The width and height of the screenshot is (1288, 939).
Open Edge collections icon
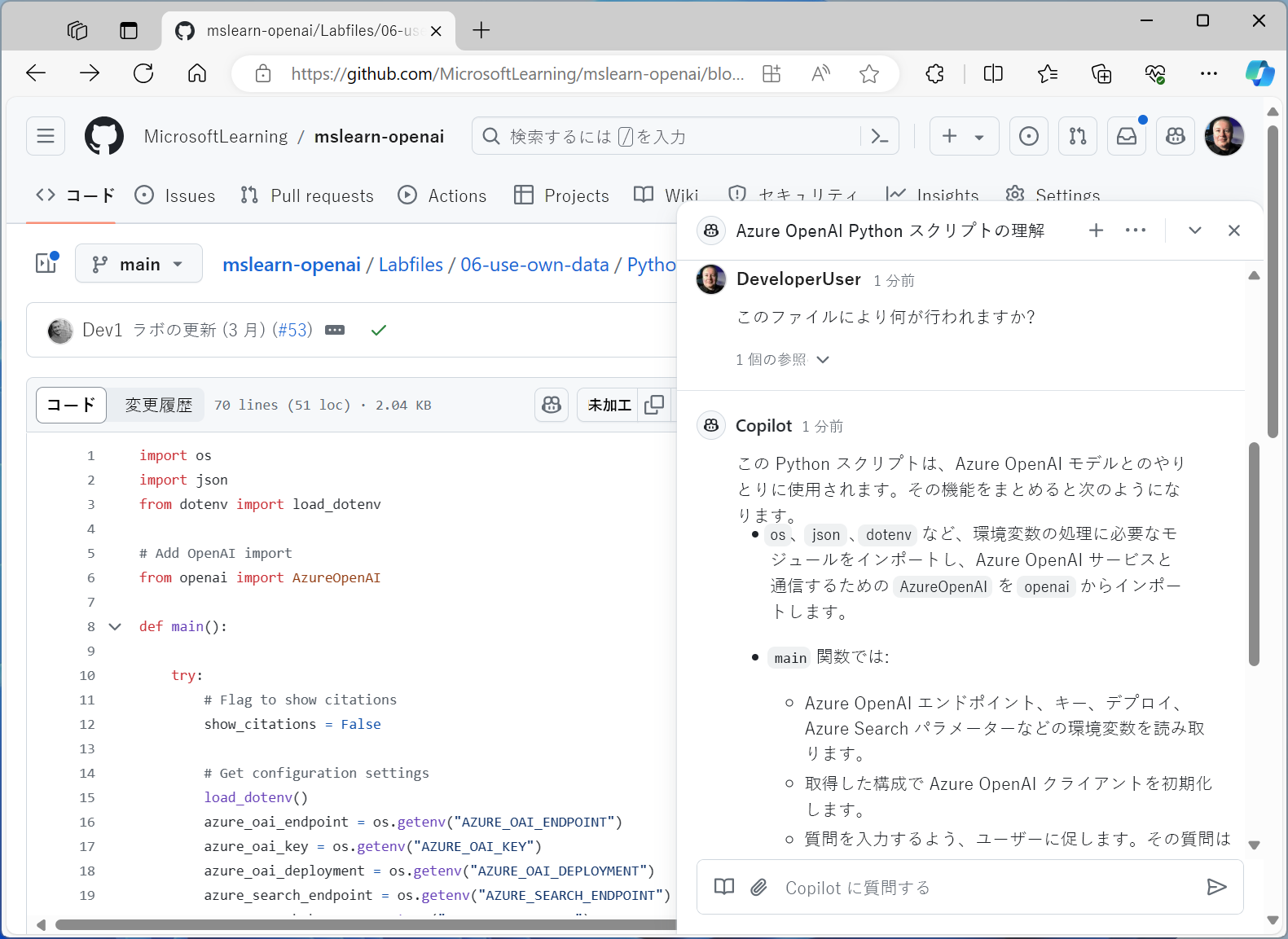[x=1101, y=74]
